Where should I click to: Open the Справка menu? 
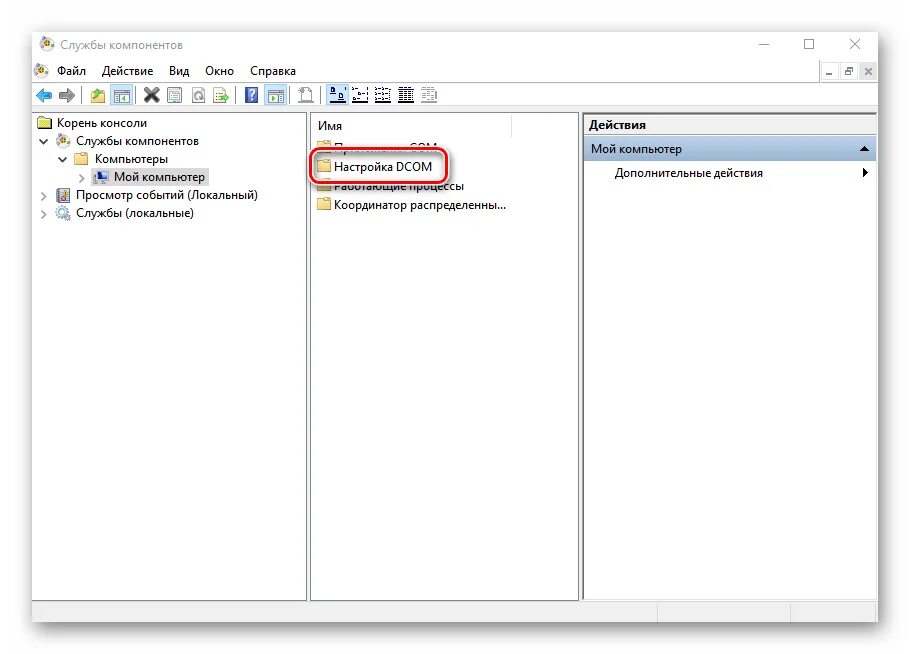click(x=273, y=71)
